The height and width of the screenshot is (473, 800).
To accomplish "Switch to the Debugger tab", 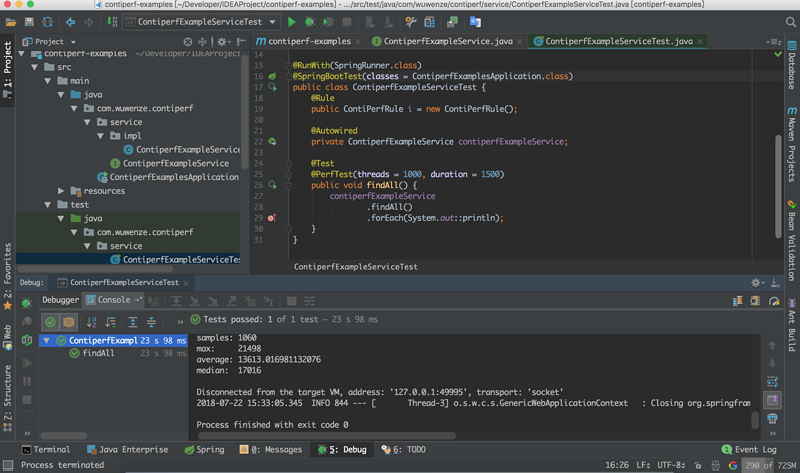I will [60, 300].
